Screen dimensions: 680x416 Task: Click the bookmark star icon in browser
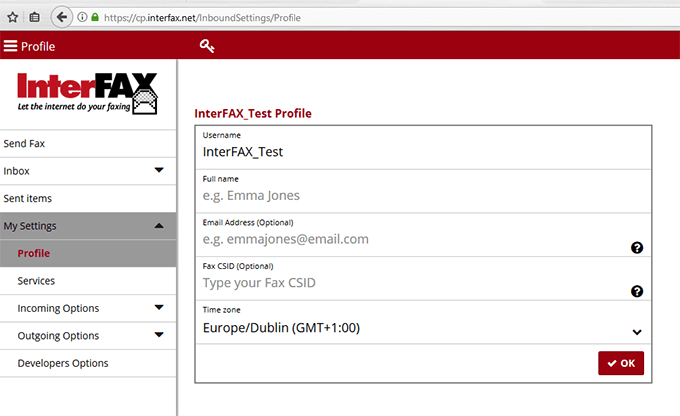(x=13, y=17)
